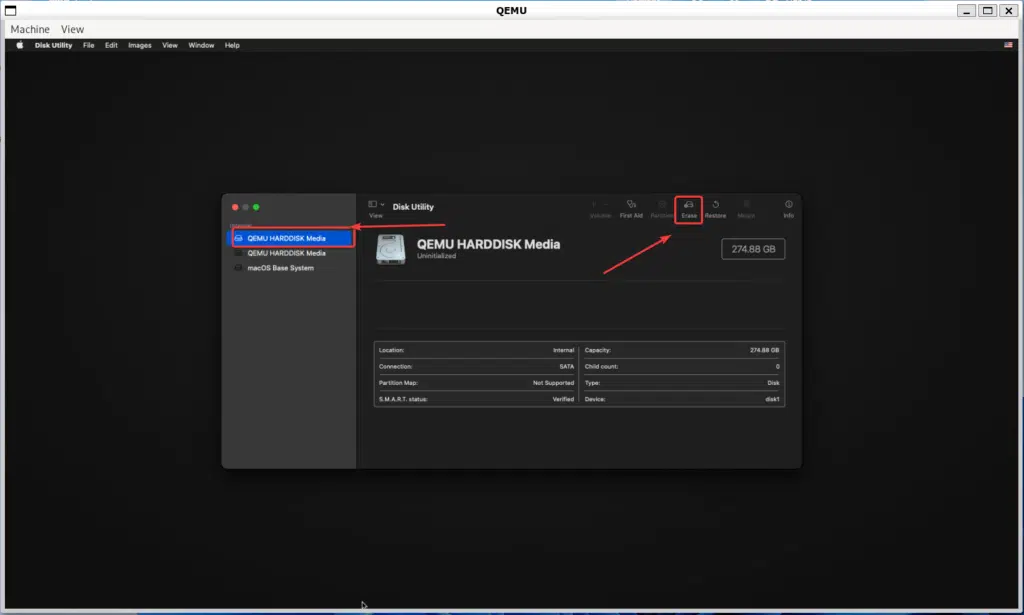This screenshot has height=615, width=1024.
Task: Click the Partition Map: Not Supported row
Action: click(x=476, y=383)
